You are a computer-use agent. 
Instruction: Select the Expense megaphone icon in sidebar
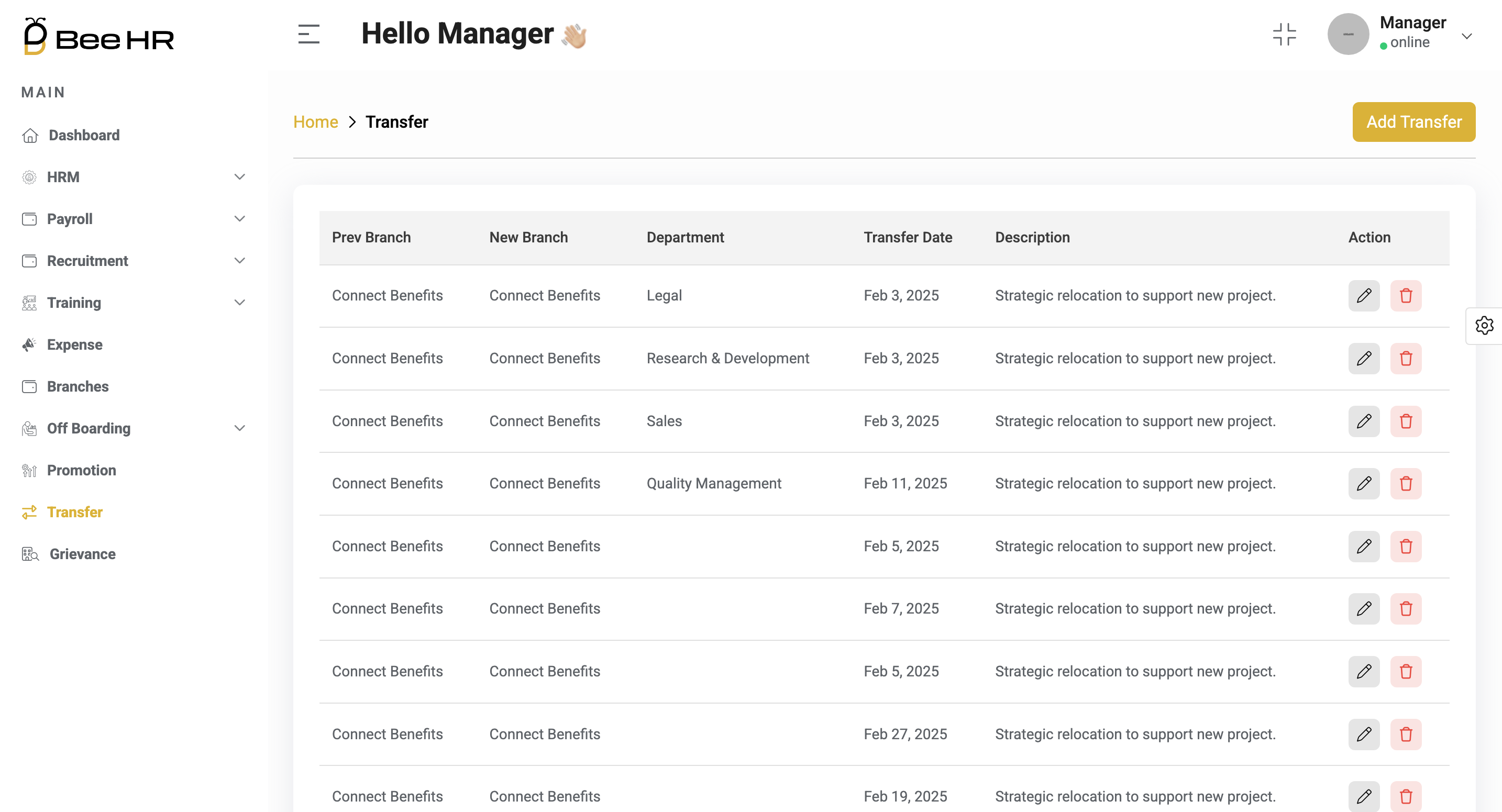tap(29, 344)
